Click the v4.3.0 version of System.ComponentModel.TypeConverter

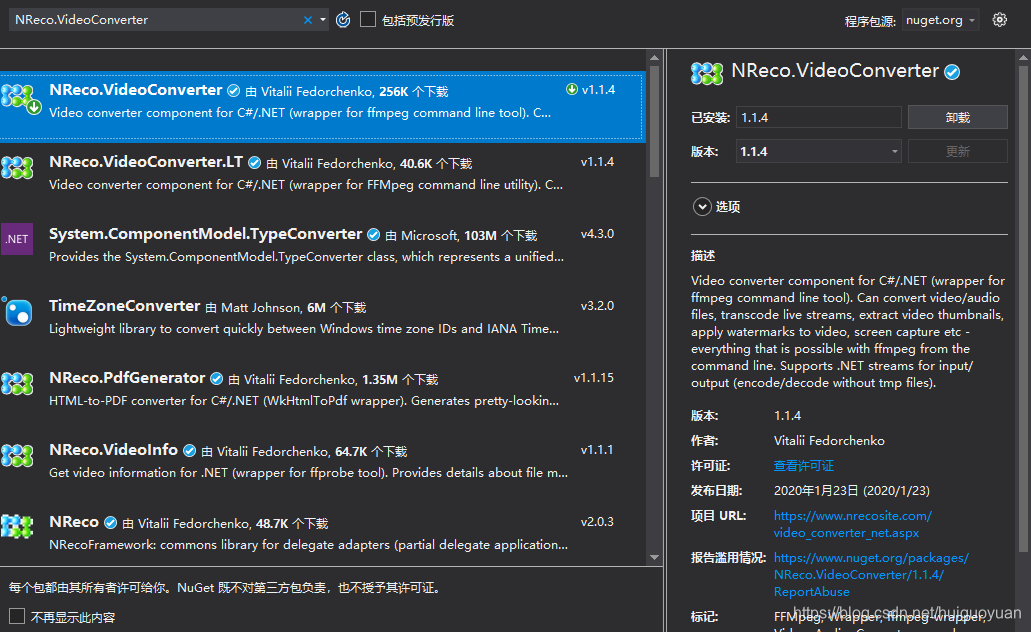[597, 234]
